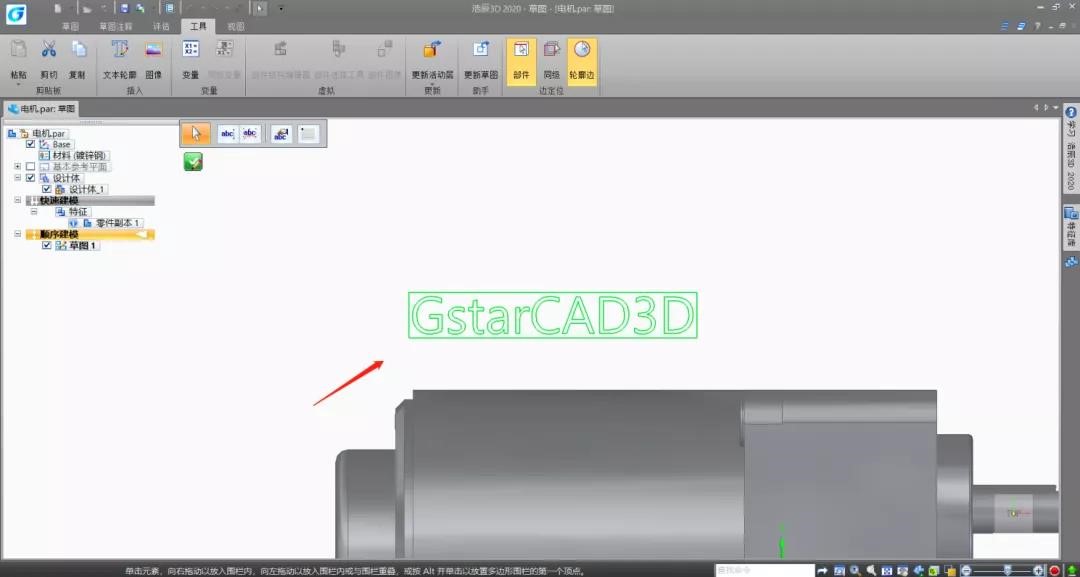Select the arrow pointer tool in command bar
Image resolution: width=1080 pixels, height=577 pixels.
[197, 134]
